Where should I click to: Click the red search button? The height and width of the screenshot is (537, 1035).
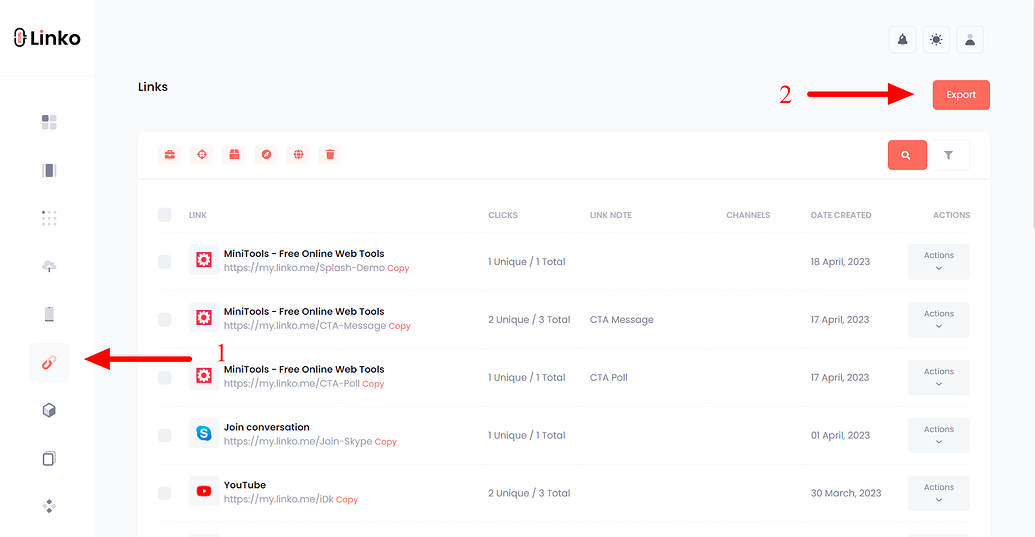pos(907,155)
